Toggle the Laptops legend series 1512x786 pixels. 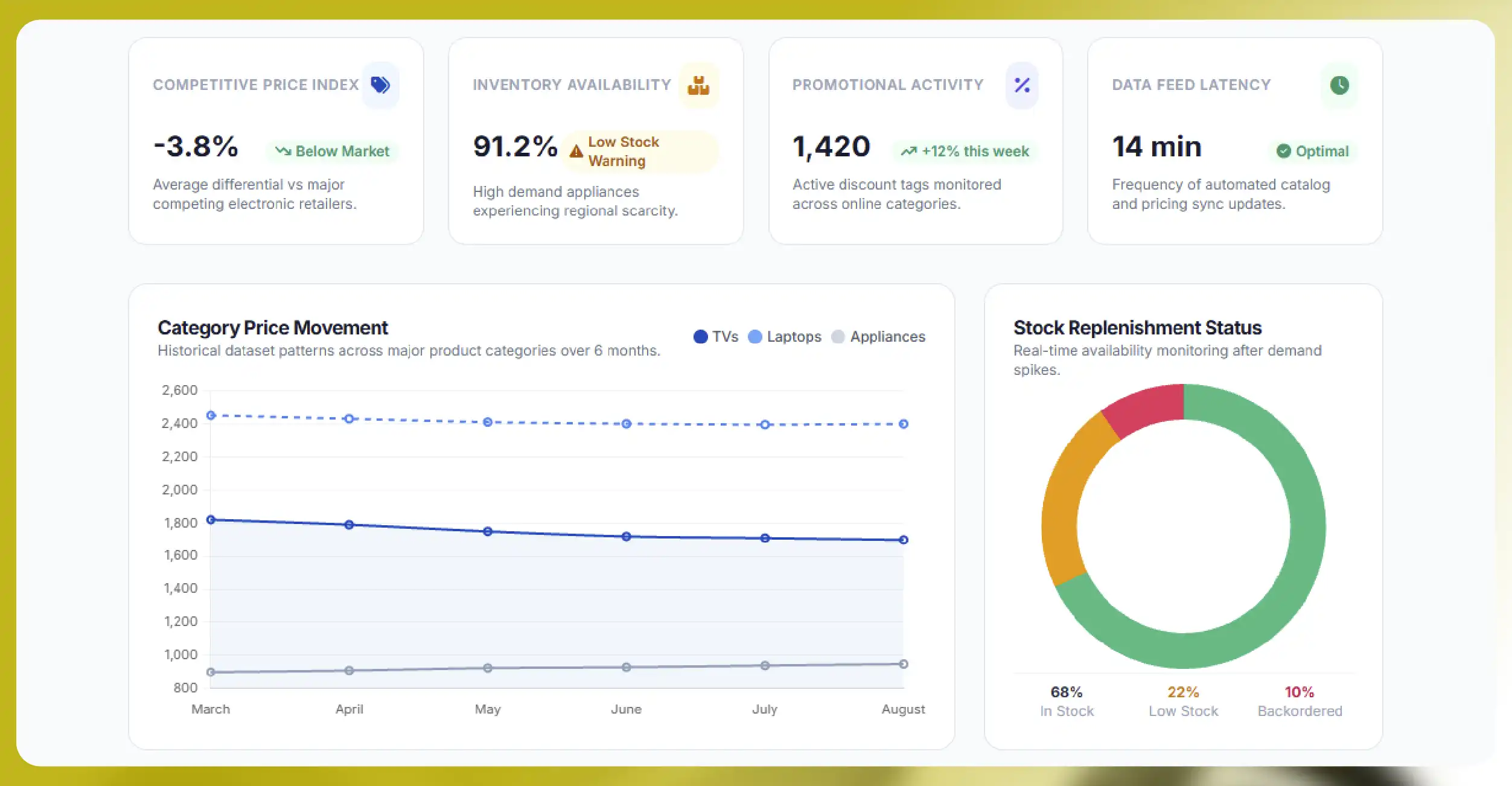pyautogui.click(x=784, y=336)
